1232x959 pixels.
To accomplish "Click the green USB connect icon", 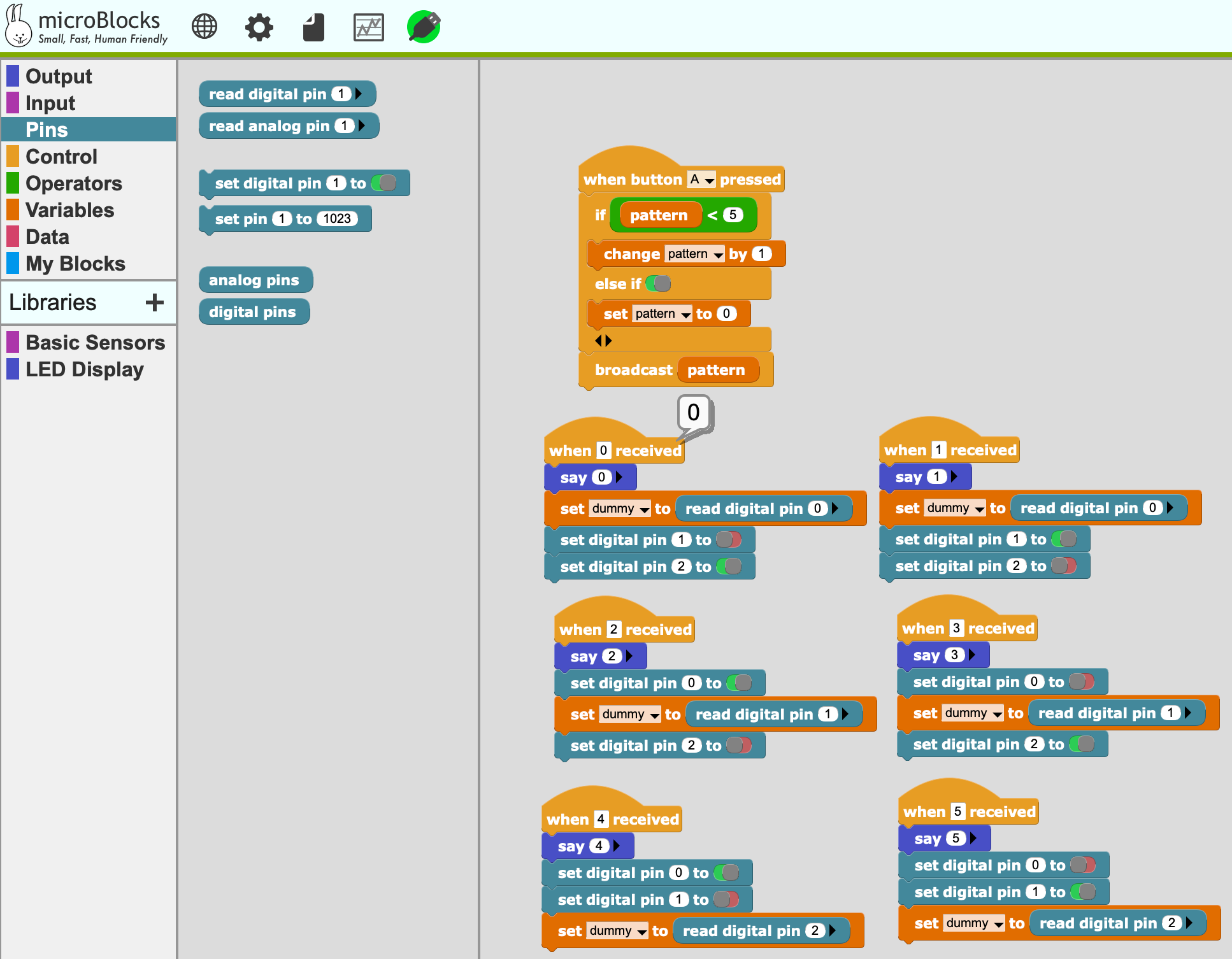I will [424, 27].
